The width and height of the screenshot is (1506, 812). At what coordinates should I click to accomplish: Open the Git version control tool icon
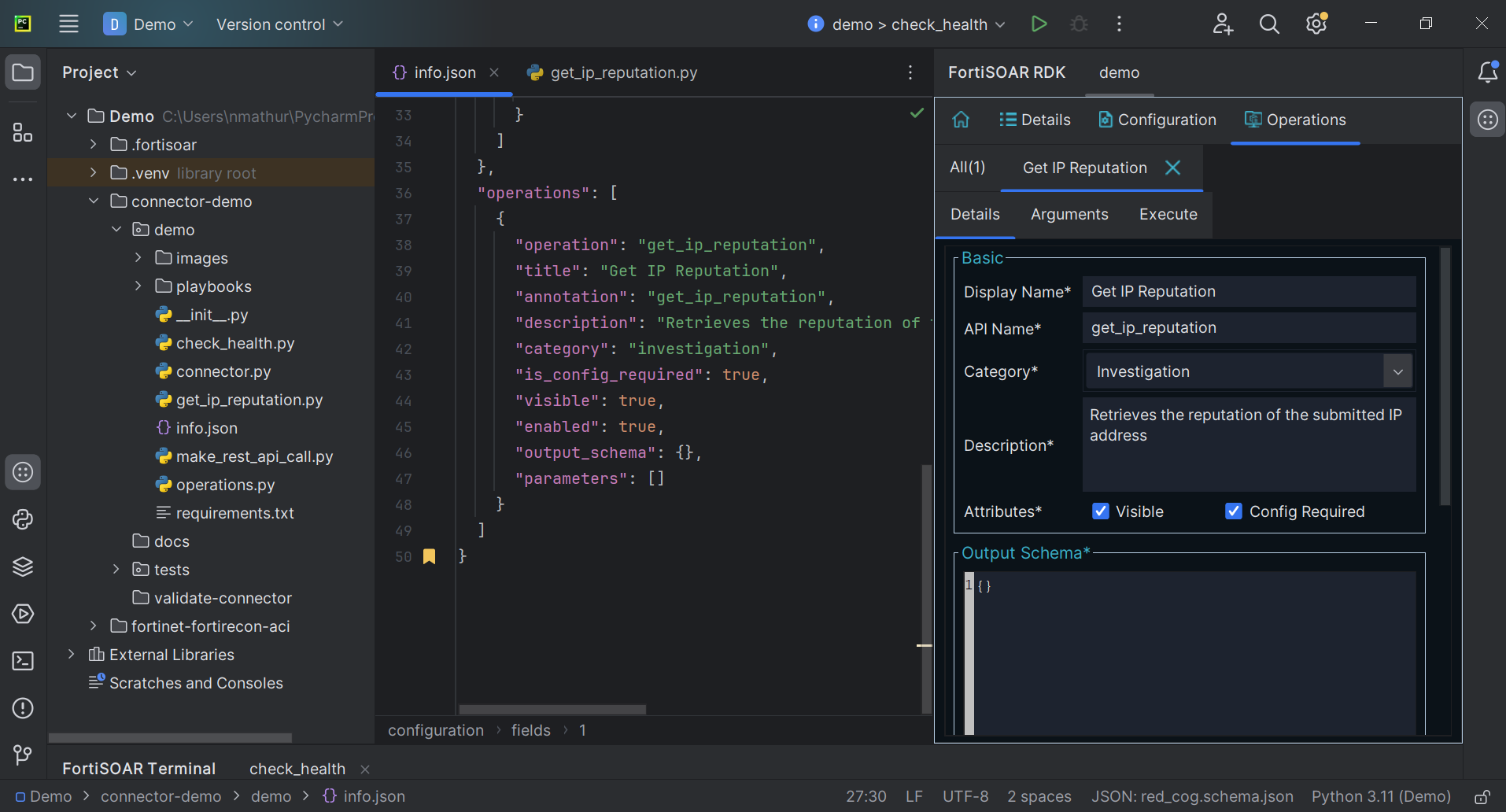(23, 755)
